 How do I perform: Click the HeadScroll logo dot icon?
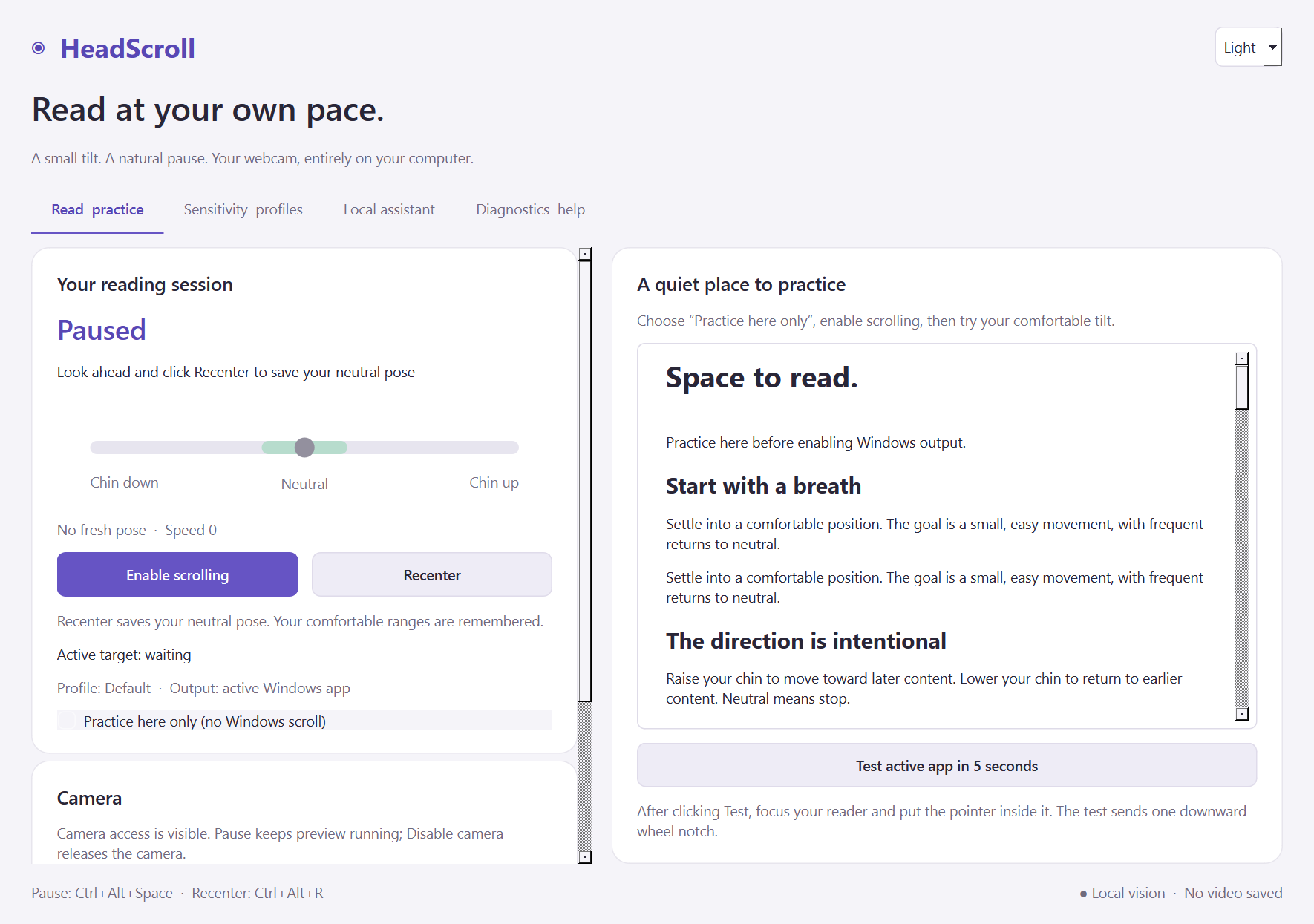39,48
